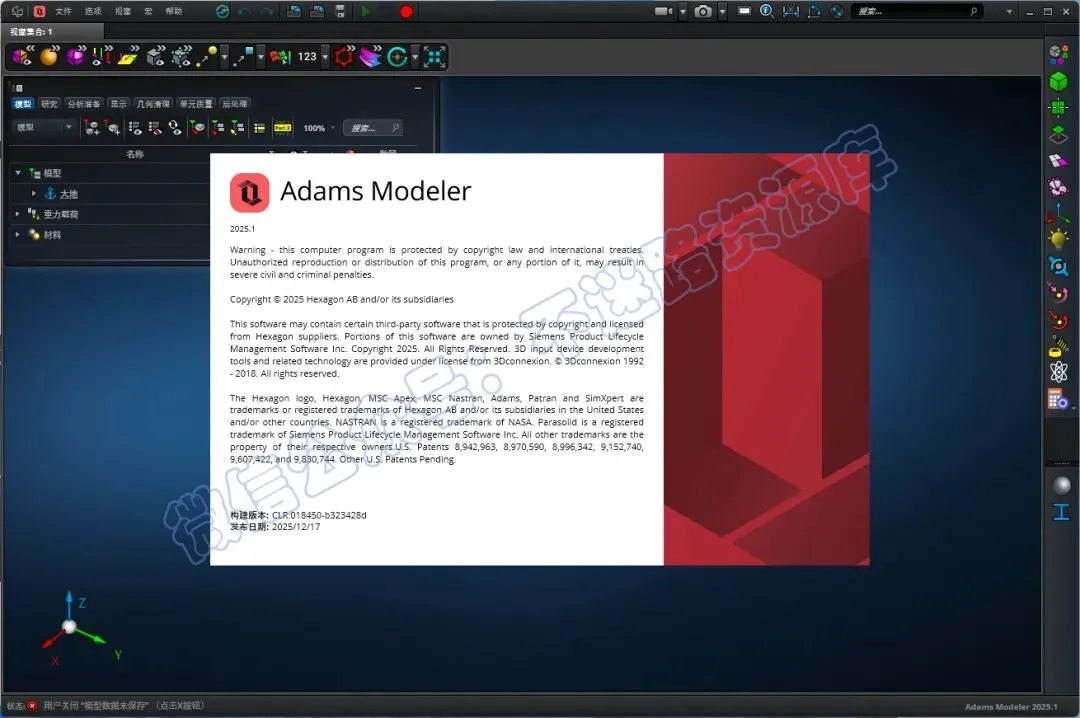Image resolution: width=1080 pixels, height=718 pixels.
Task: Click the angle measure icon in top bar
Action: tap(813, 11)
